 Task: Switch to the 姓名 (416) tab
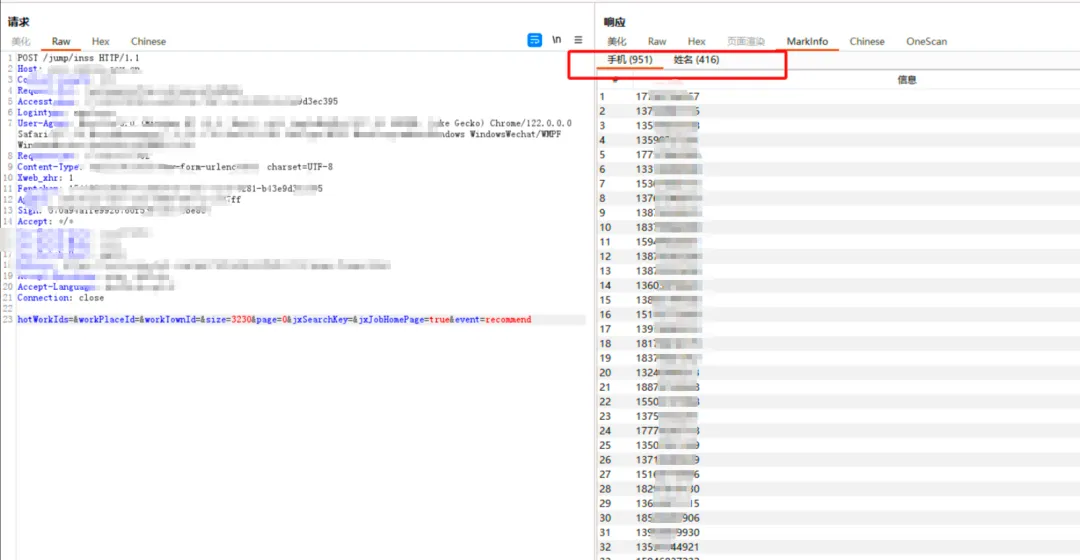pyautogui.click(x=696, y=60)
